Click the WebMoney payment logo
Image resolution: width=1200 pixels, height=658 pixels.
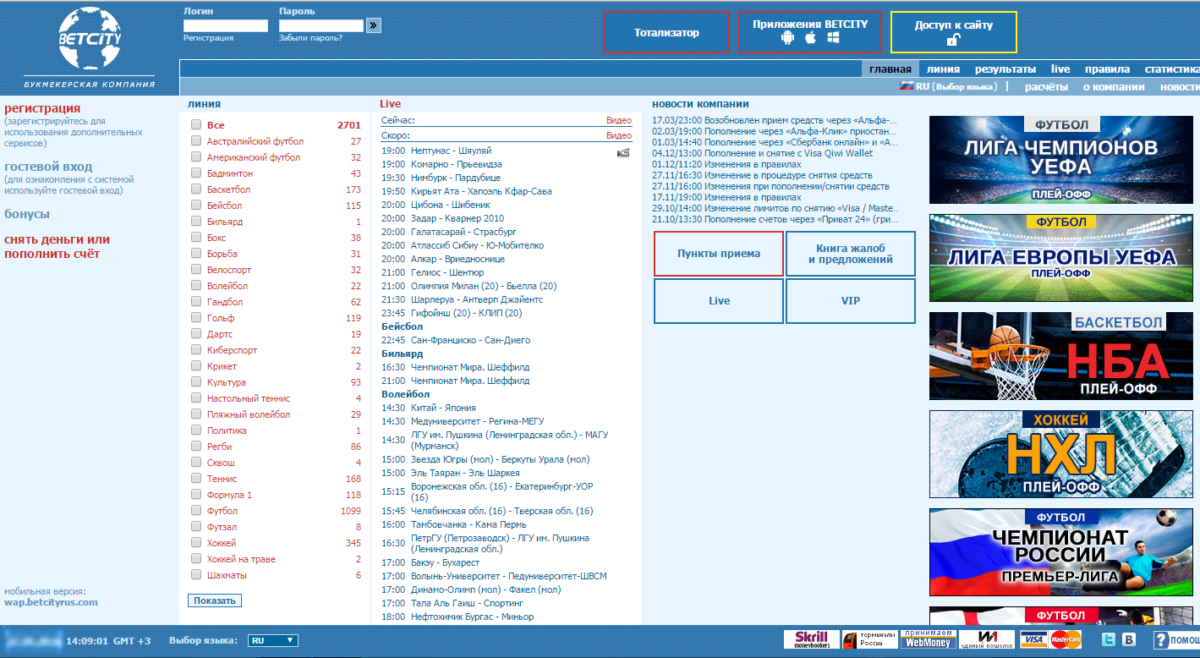point(927,639)
